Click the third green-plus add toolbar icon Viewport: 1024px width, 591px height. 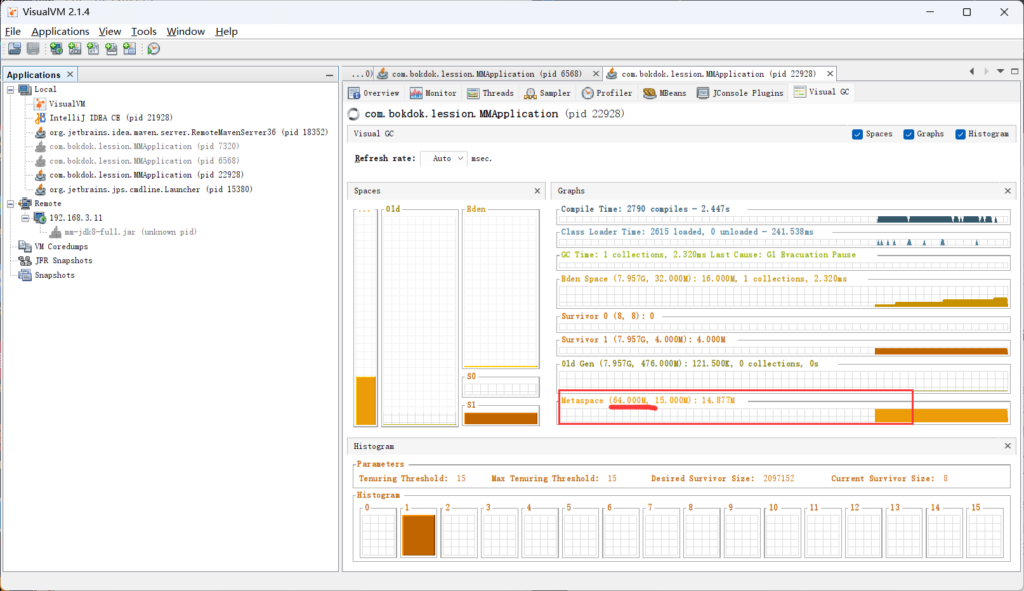pyautogui.click(x=93, y=49)
